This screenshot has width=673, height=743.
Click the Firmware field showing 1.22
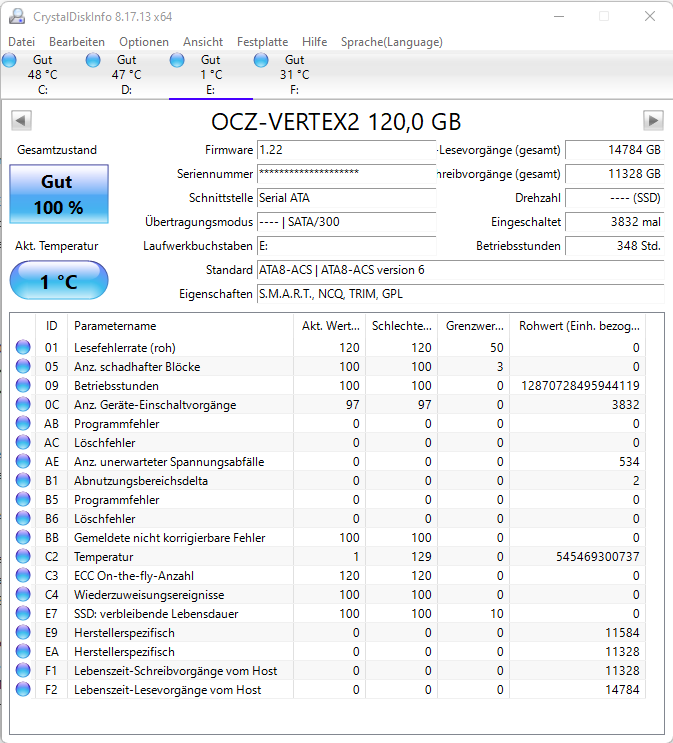(x=346, y=150)
